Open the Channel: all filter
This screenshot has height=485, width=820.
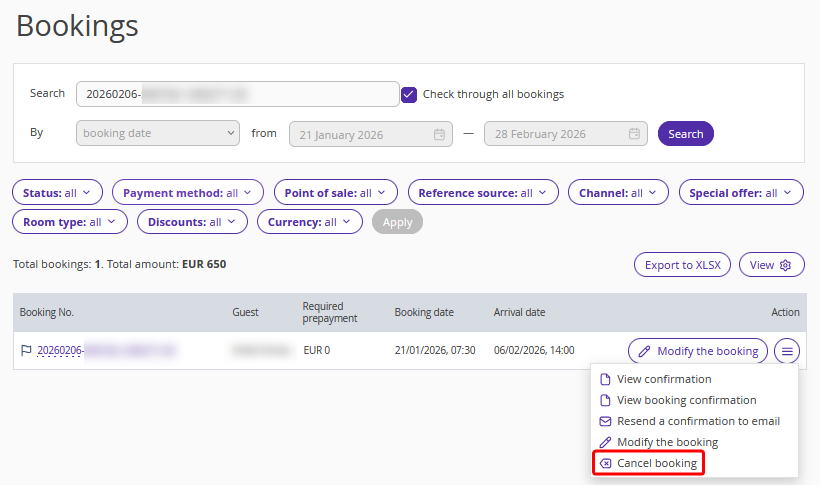(618, 193)
